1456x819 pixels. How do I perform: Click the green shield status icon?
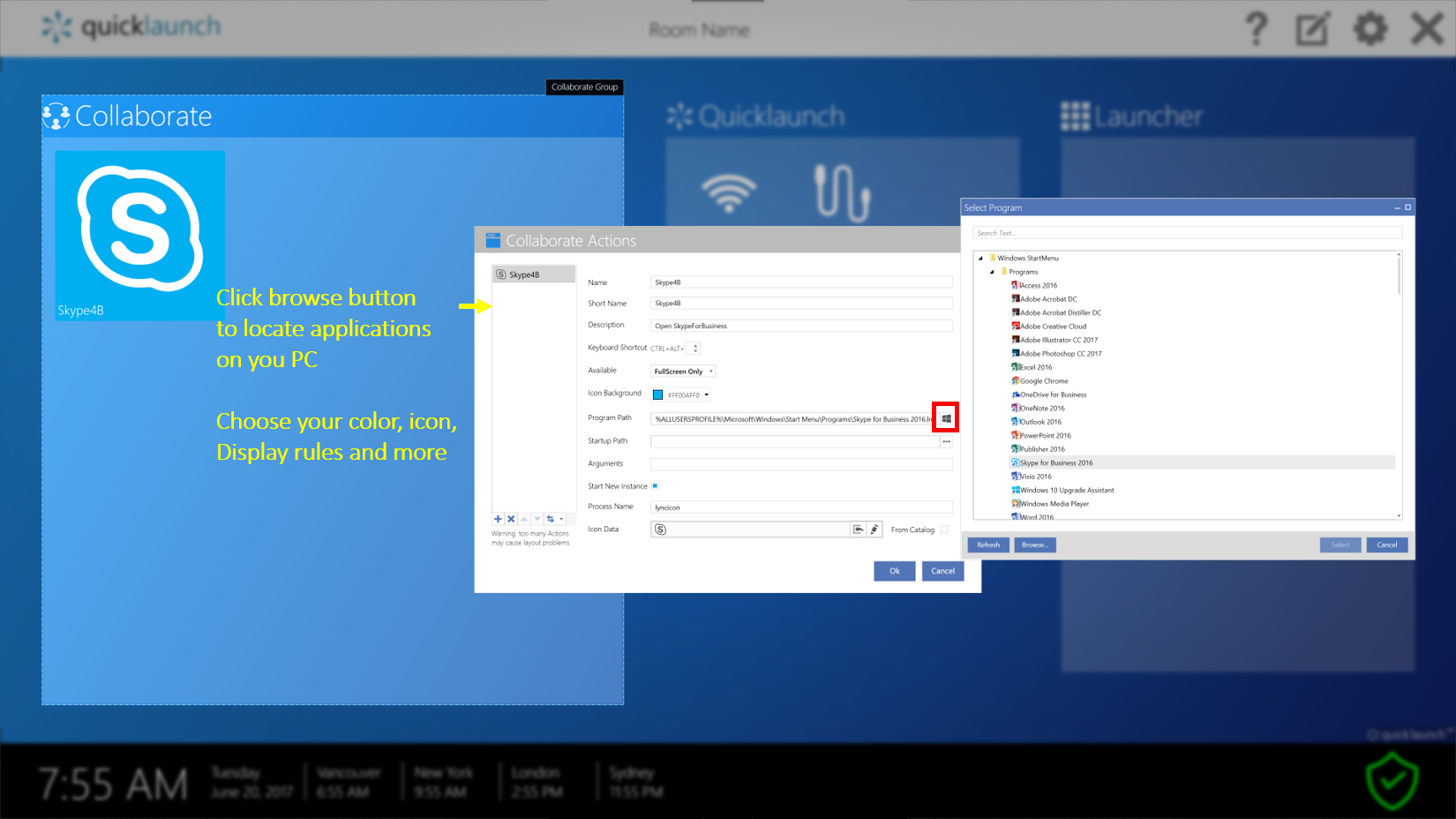coord(1392,780)
